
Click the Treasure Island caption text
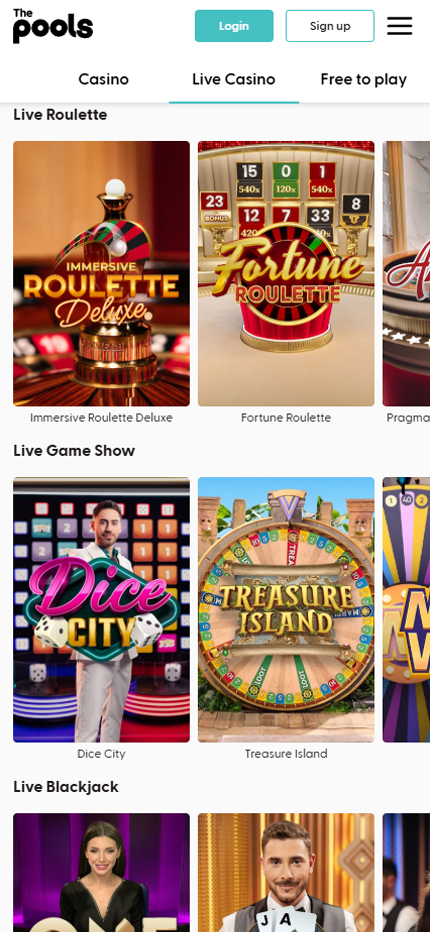point(286,754)
